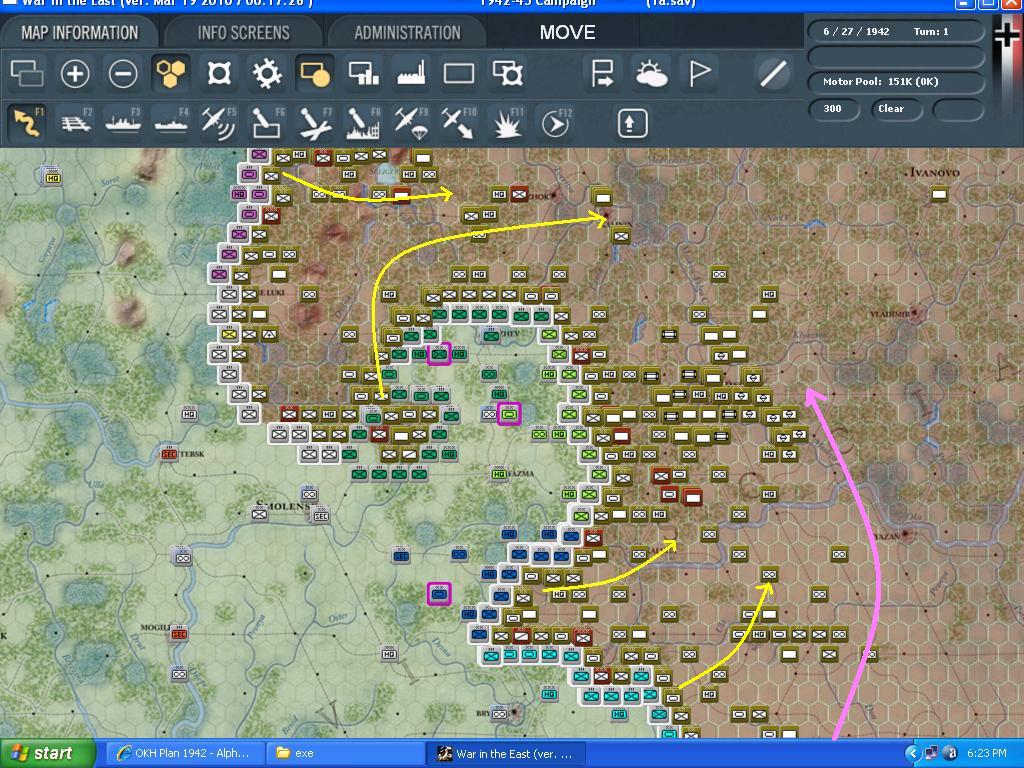Select the F5 air recon mode
Viewport: 1024px width, 768px height.
coord(219,123)
